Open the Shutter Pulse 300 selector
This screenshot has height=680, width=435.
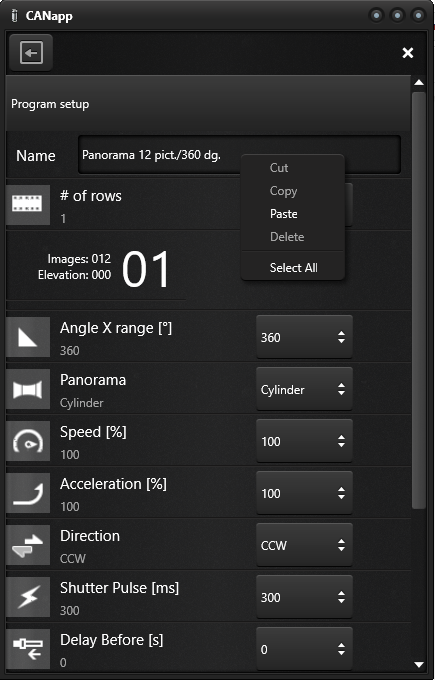304,597
